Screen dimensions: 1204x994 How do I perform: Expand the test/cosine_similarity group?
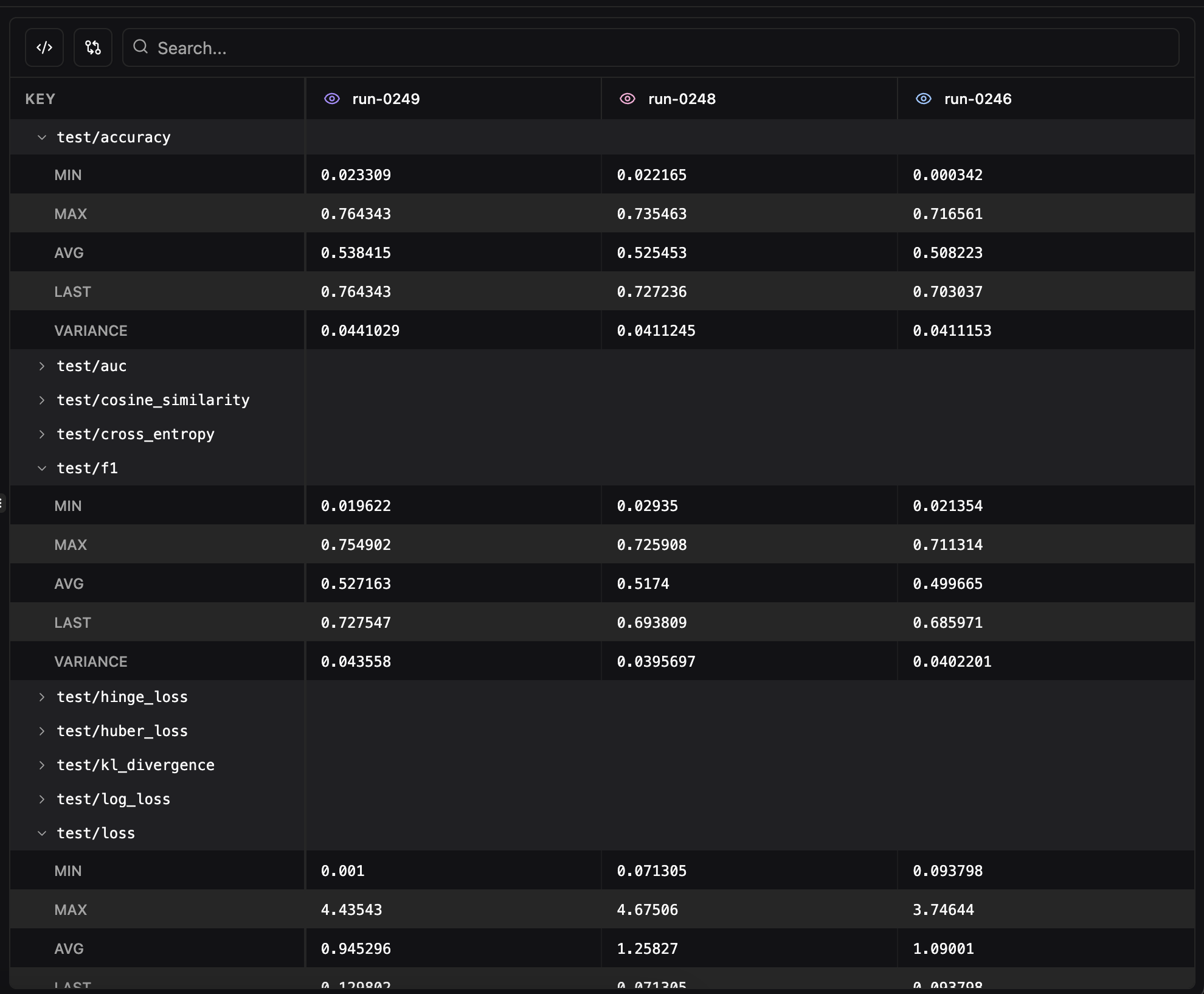click(x=42, y=400)
